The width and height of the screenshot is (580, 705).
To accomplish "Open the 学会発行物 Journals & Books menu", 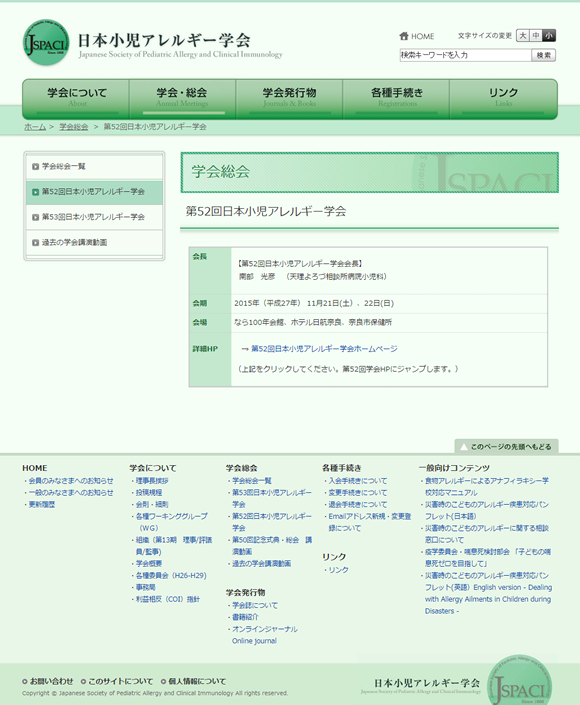I will [289, 98].
